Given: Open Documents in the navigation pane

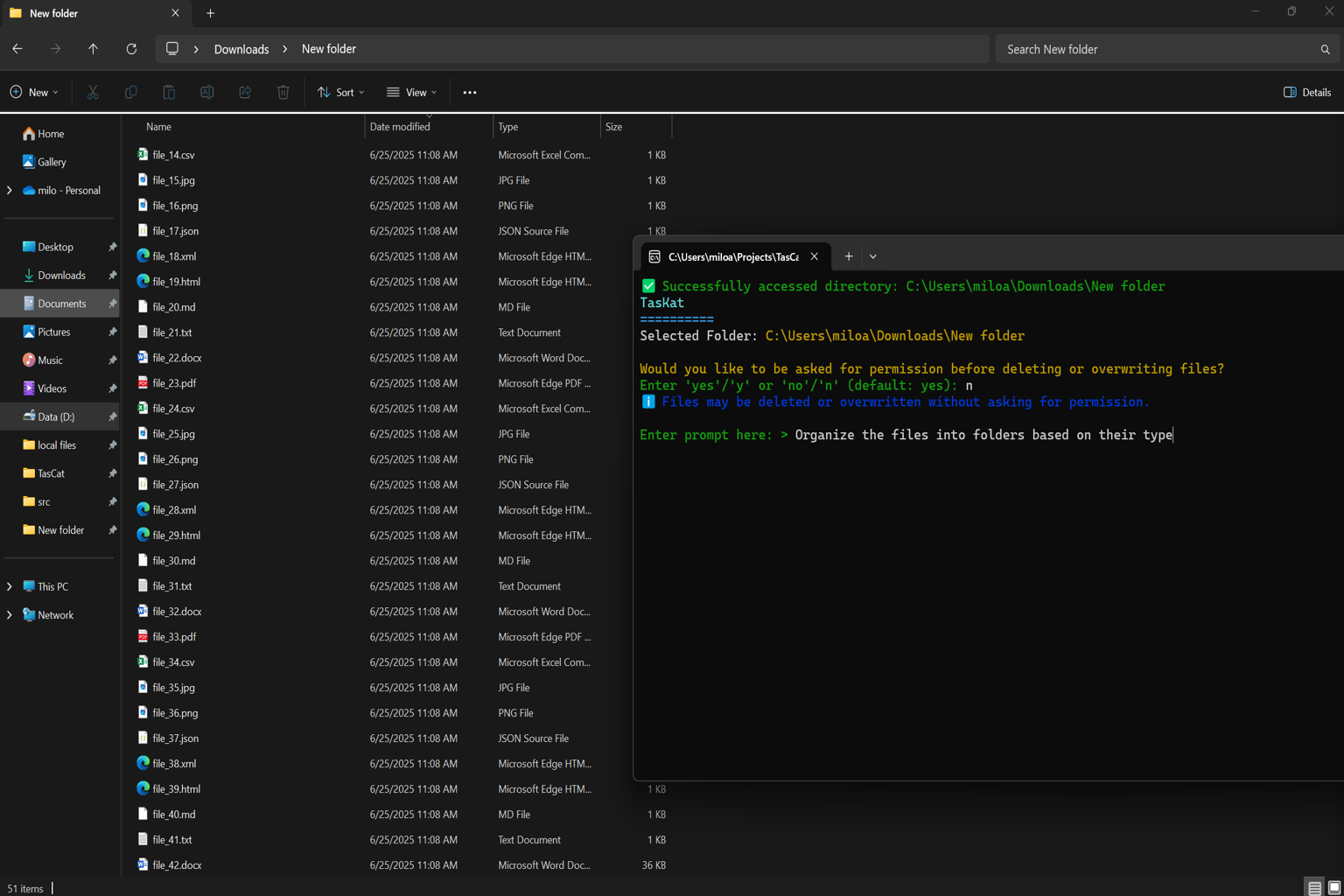Looking at the screenshot, I should pos(62,304).
